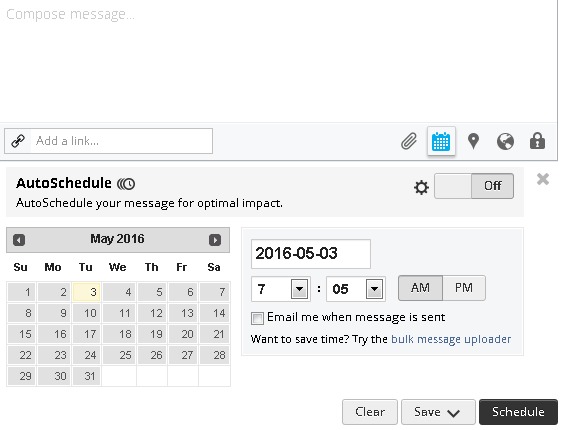
Task: Open AutoSchedule settings gear
Action: pos(421,187)
